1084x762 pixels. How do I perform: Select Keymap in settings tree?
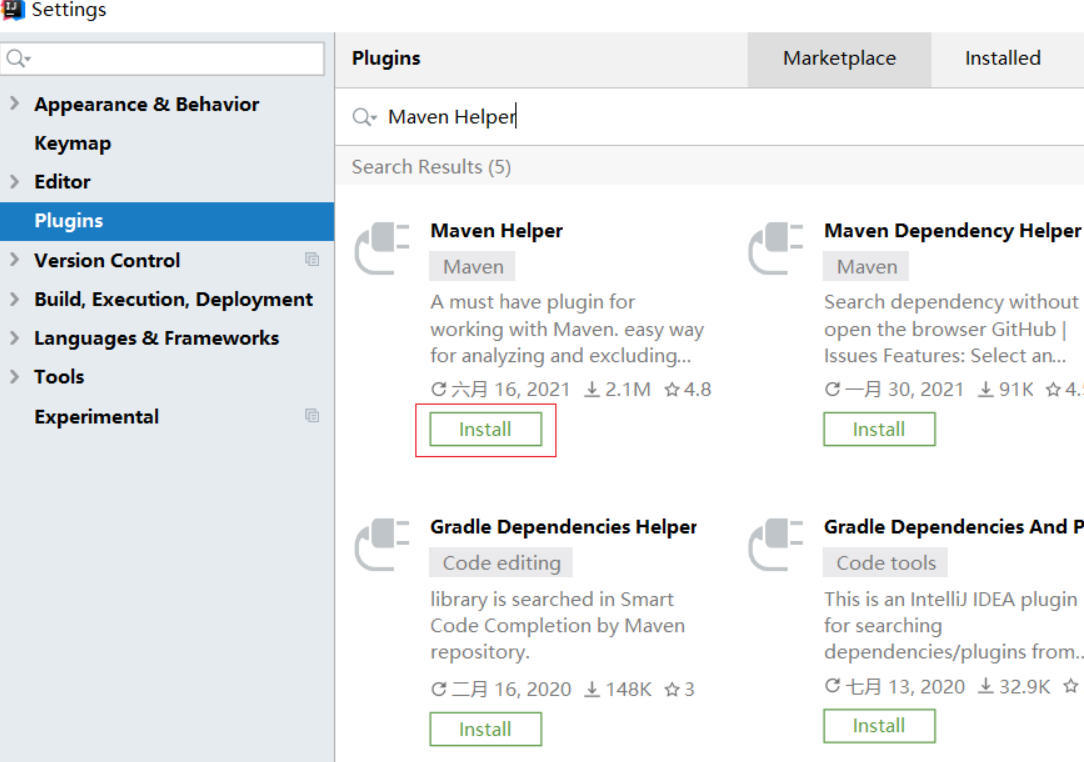[x=73, y=143]
